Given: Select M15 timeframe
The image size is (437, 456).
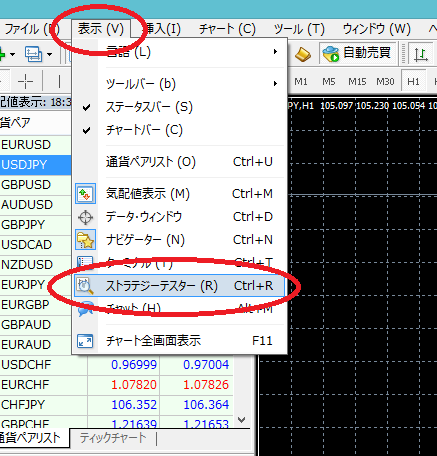Looking at the screenshot, I should click(357, 82).
